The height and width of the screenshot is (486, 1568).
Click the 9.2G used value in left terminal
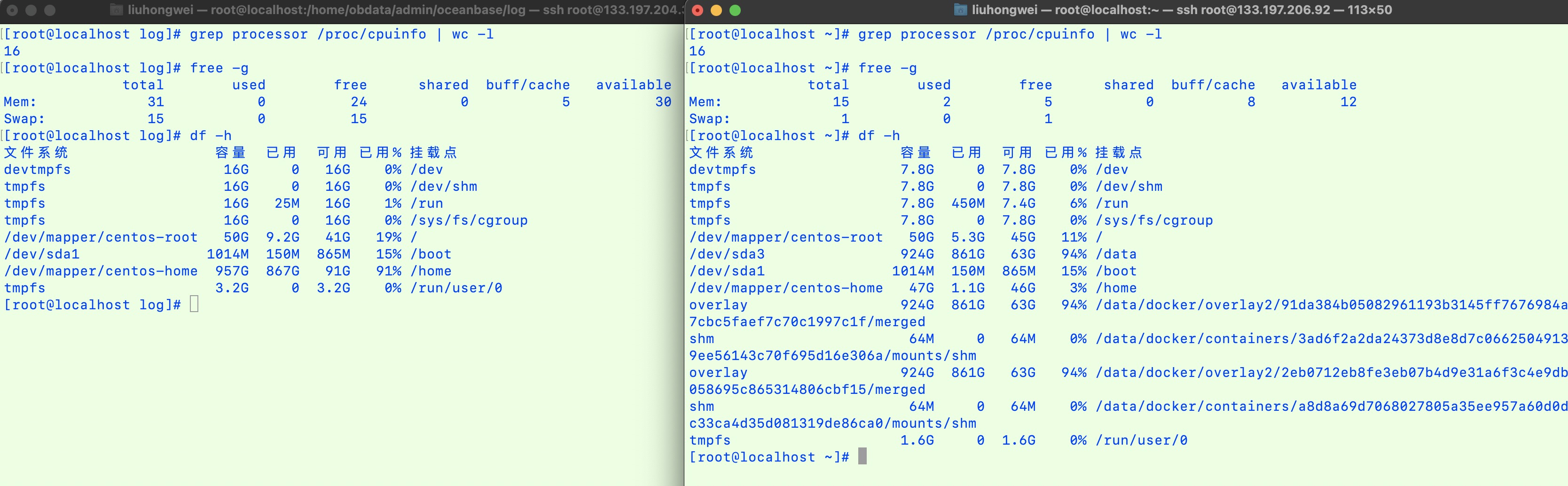(x=282, y=237)
